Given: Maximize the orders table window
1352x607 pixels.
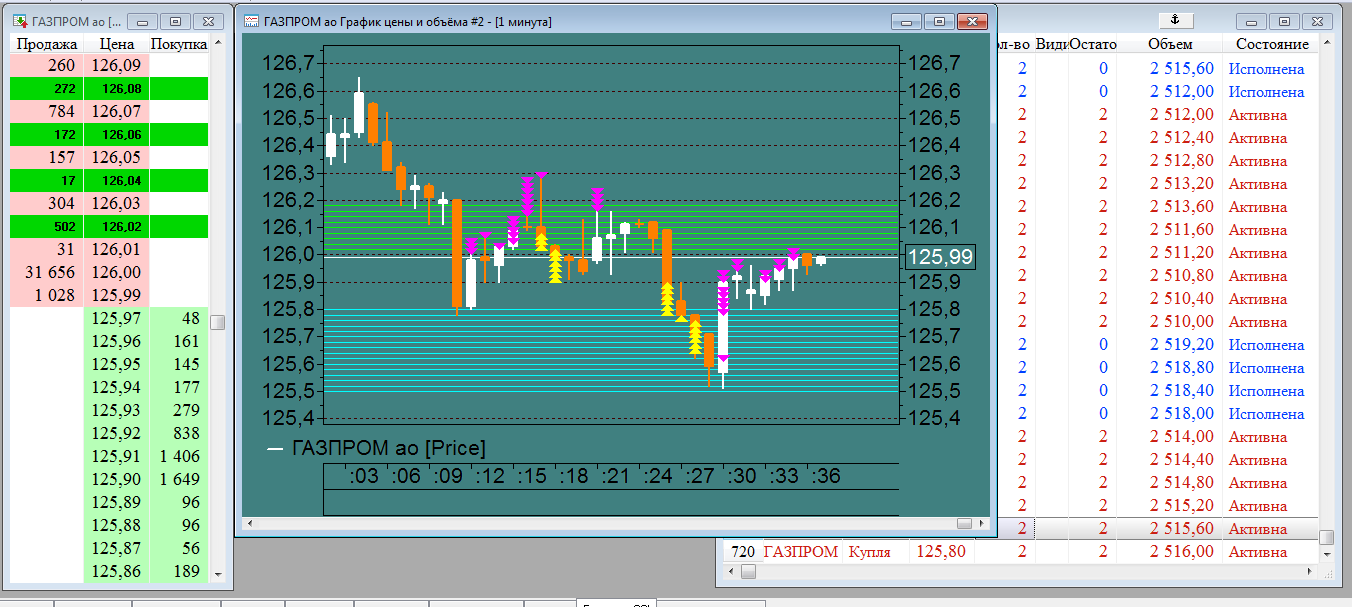Looking at the screenshot, I should click(x=1285, y=21).
